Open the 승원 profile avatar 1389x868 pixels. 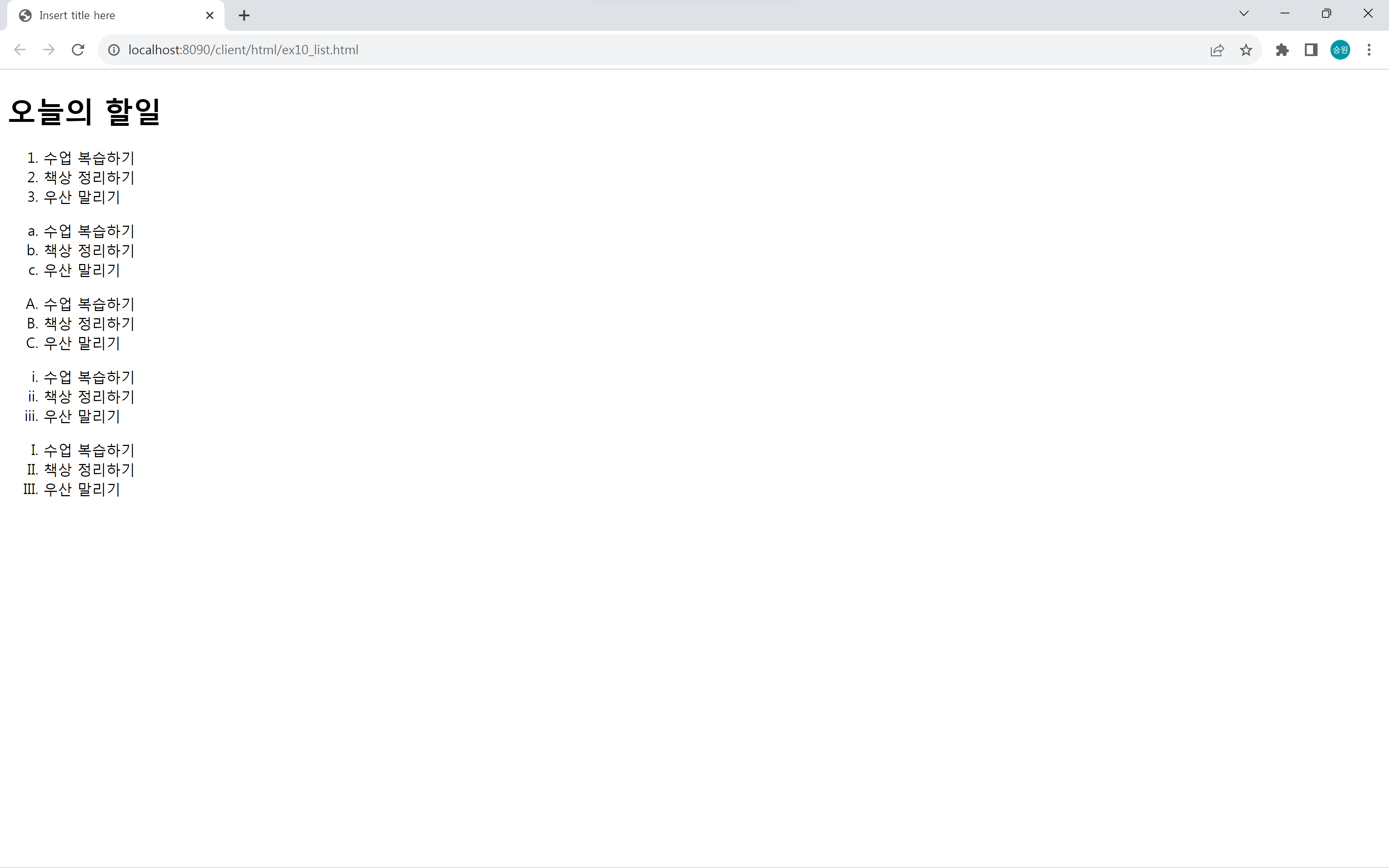pos(1340,50)
